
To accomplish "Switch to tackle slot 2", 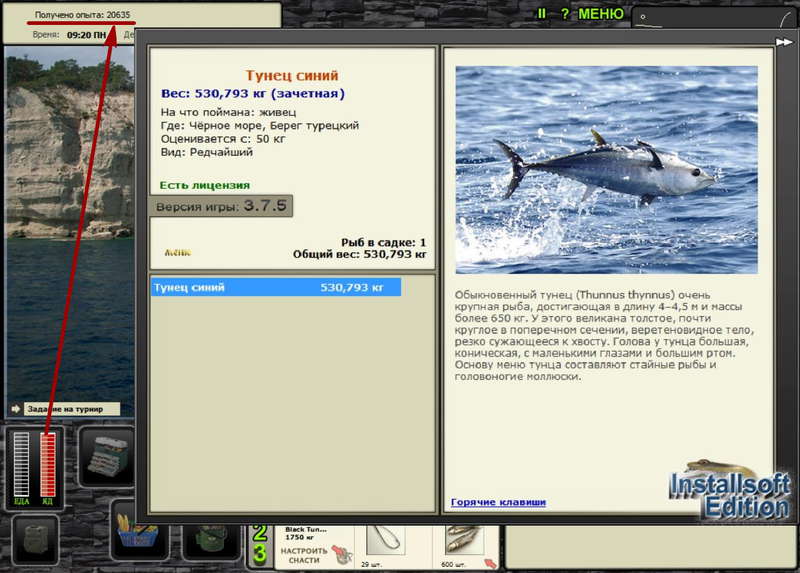I will coord(260,533).
